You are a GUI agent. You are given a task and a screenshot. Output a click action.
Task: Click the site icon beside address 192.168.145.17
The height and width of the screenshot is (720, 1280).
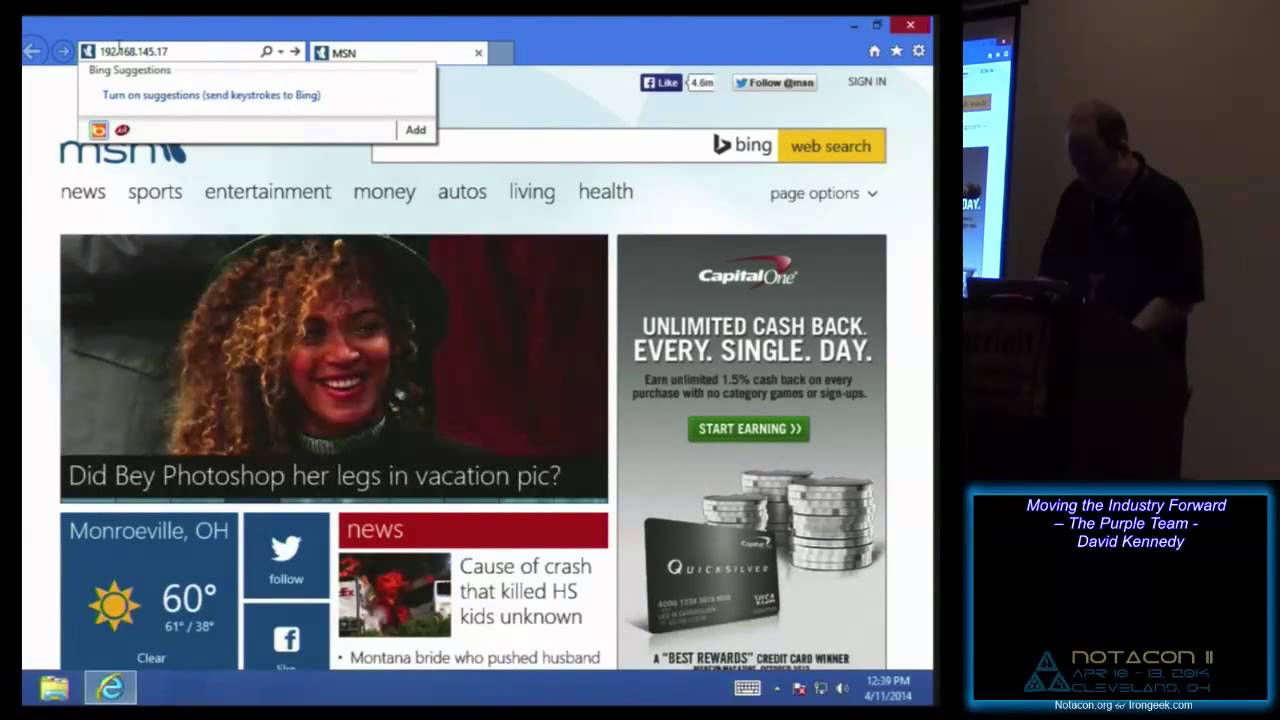click(88, 51)
